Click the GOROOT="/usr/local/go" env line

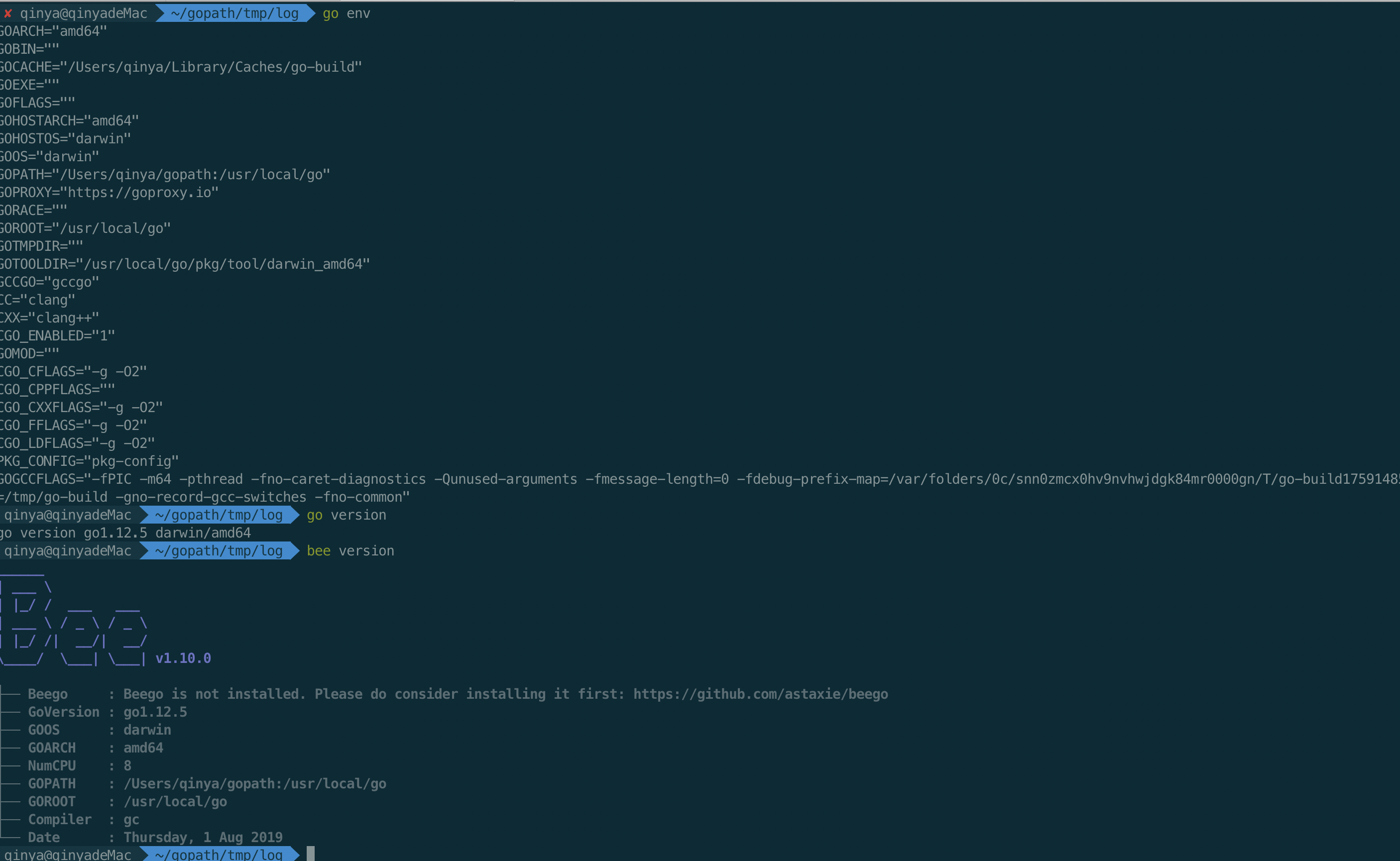[86, 228]
